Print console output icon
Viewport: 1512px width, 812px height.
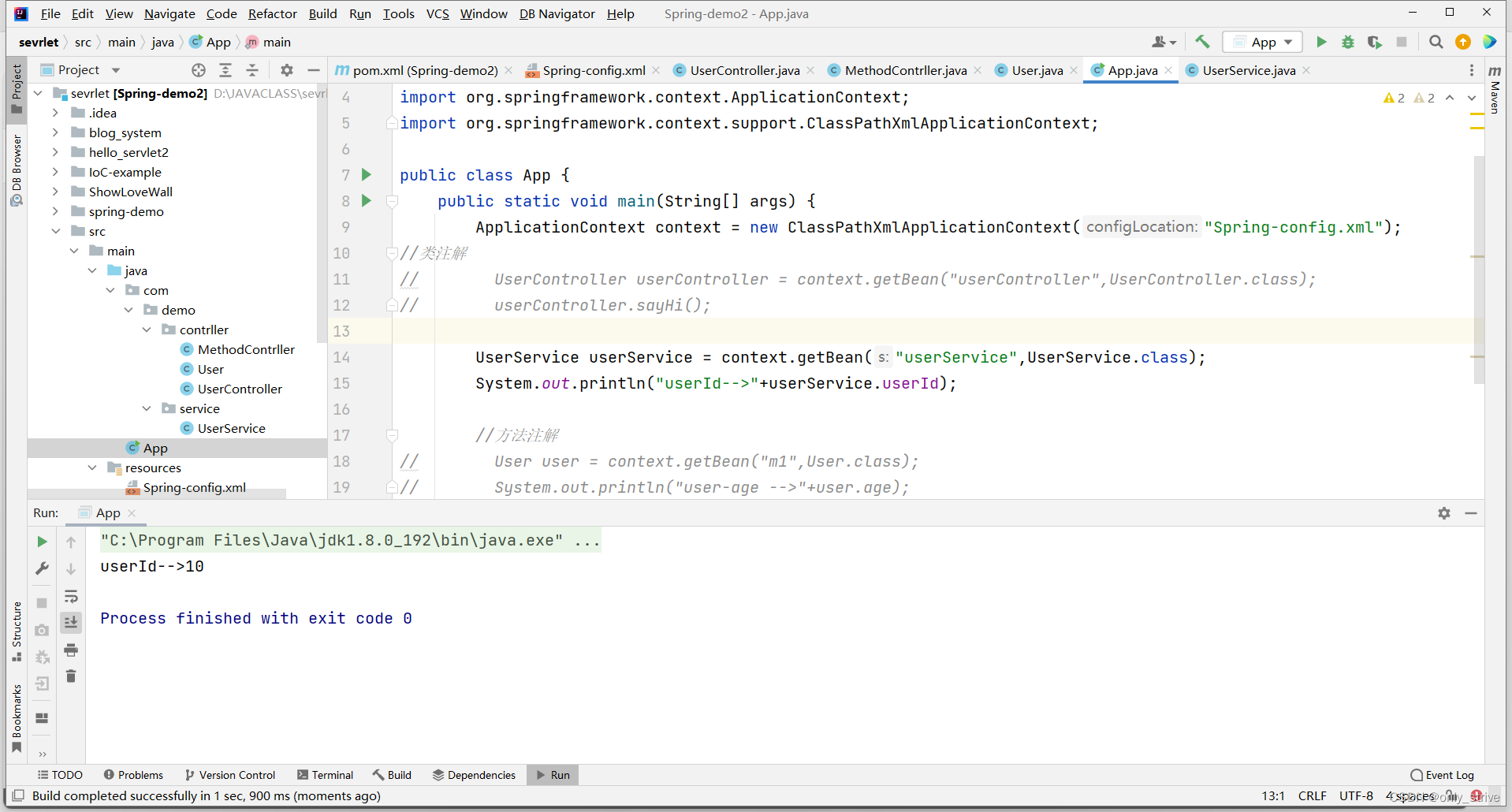(x=71, y=650)
